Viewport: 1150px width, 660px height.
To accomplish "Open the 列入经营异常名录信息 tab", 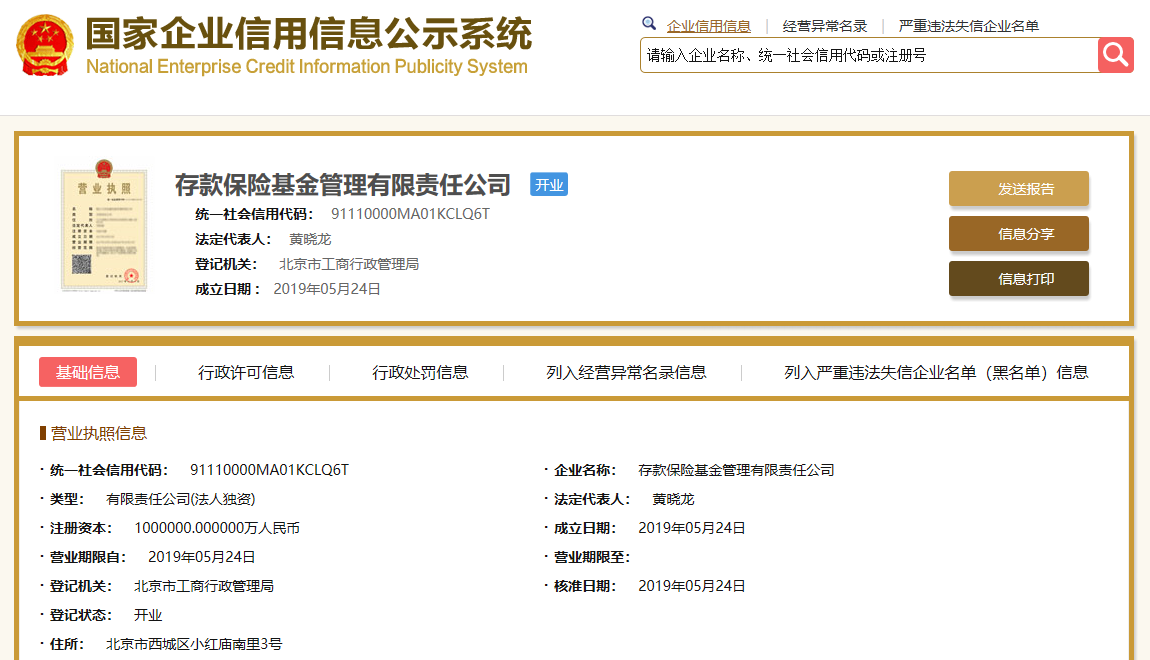I will pos(626,373).
